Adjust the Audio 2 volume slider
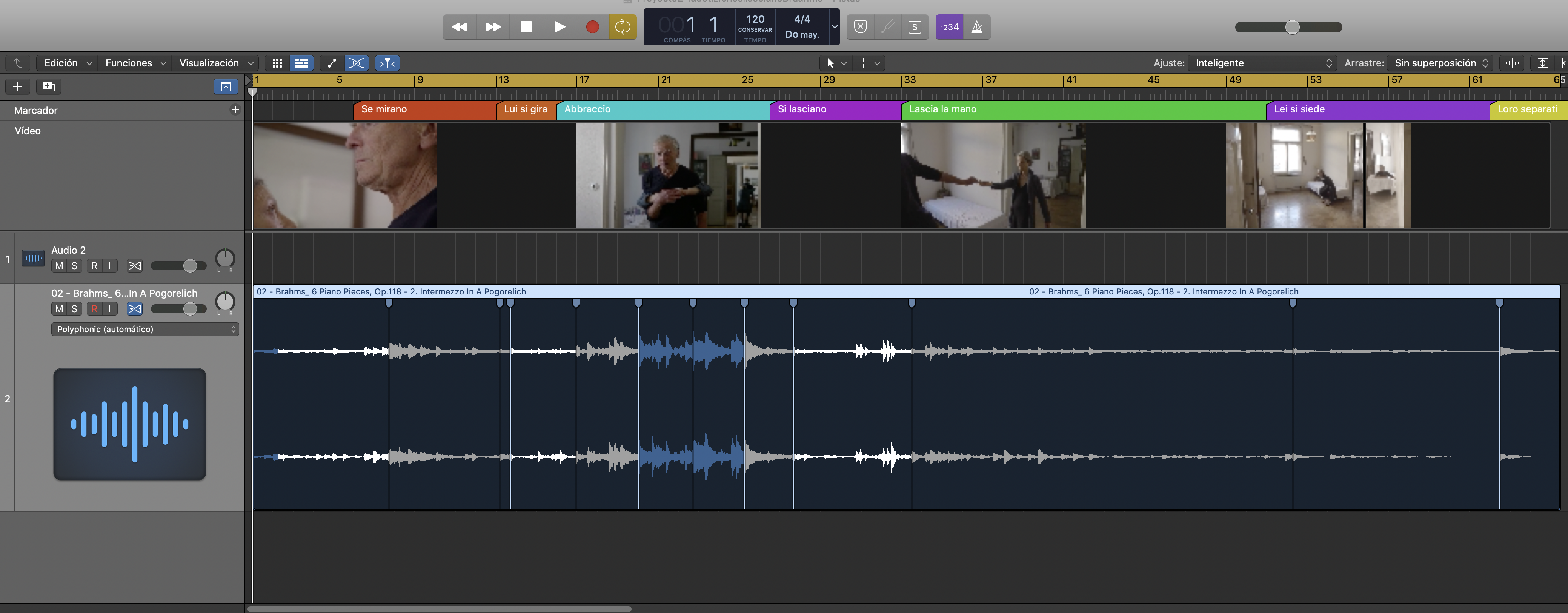Viewport: 1568px width, 613px height. click(x=190, y=265)
